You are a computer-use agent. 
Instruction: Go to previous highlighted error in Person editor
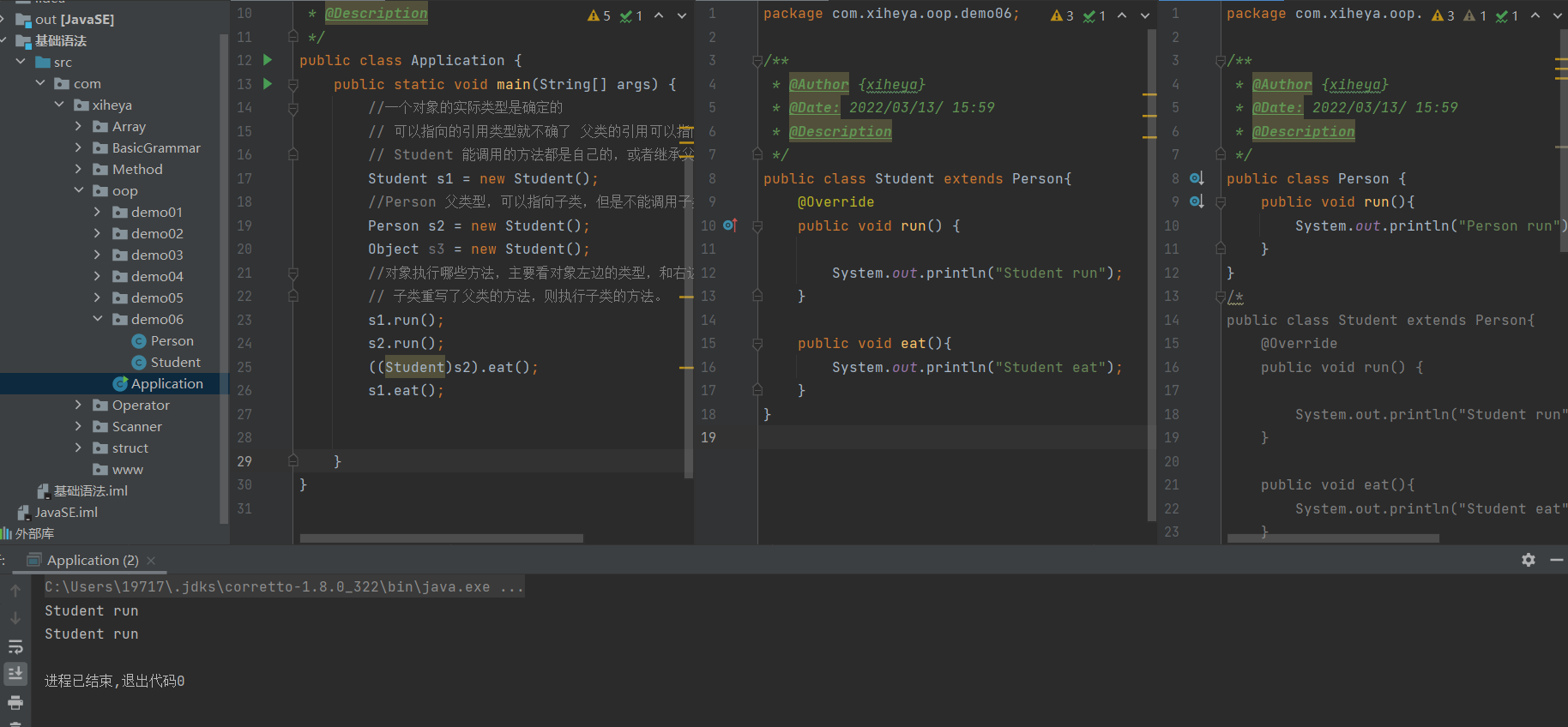pos(1535,15)
